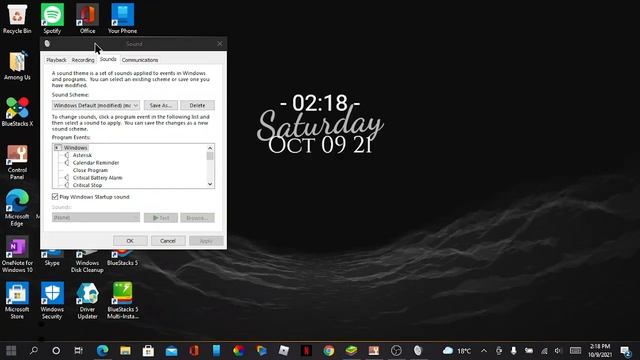Select the OneNote for Windows 10 icon

tap(17, 254)
